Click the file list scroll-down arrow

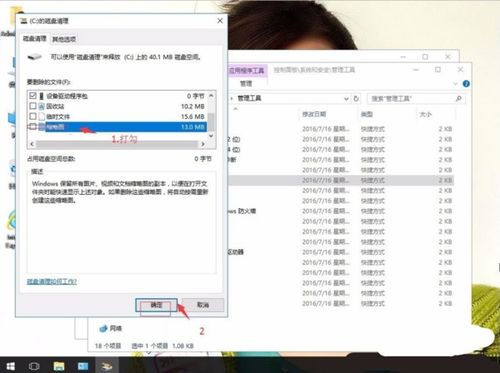(x=211, y=136)
